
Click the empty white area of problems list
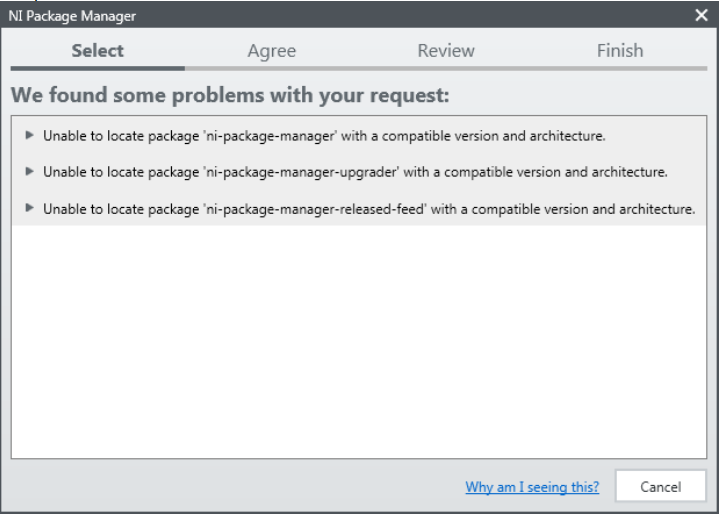click(x=360, y=340)
